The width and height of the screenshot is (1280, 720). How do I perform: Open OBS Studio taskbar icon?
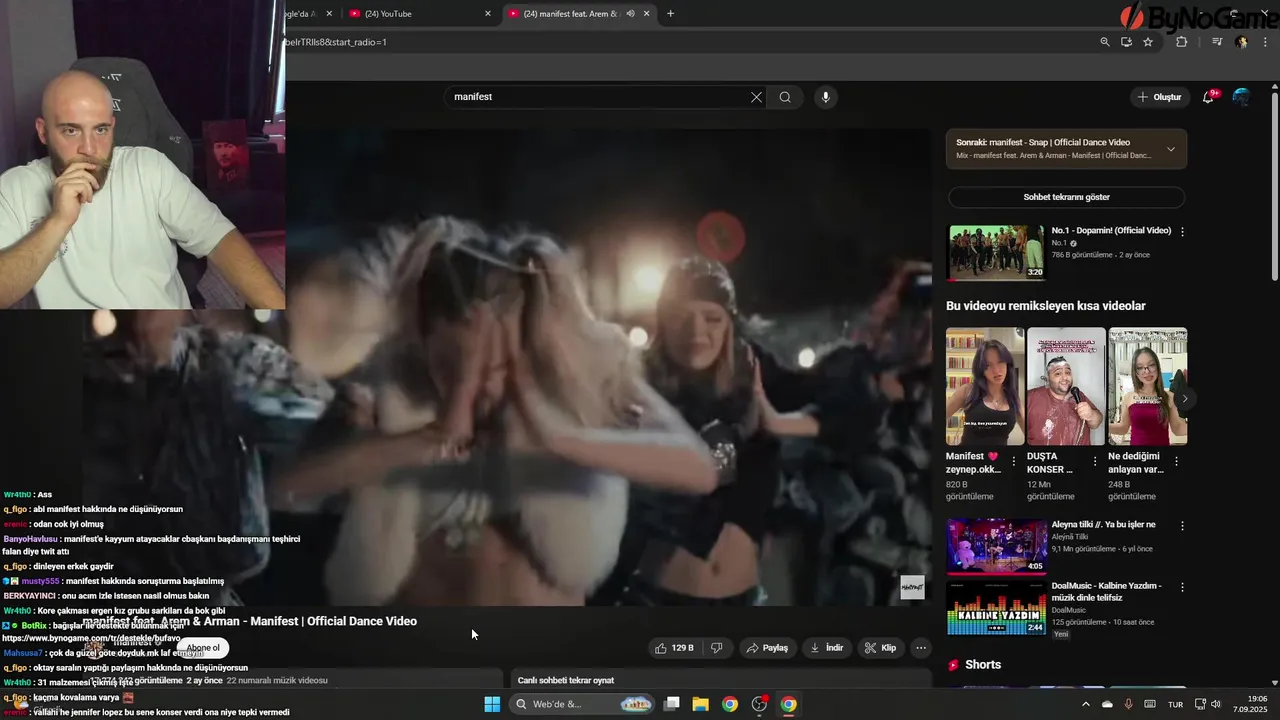(759, 704)
